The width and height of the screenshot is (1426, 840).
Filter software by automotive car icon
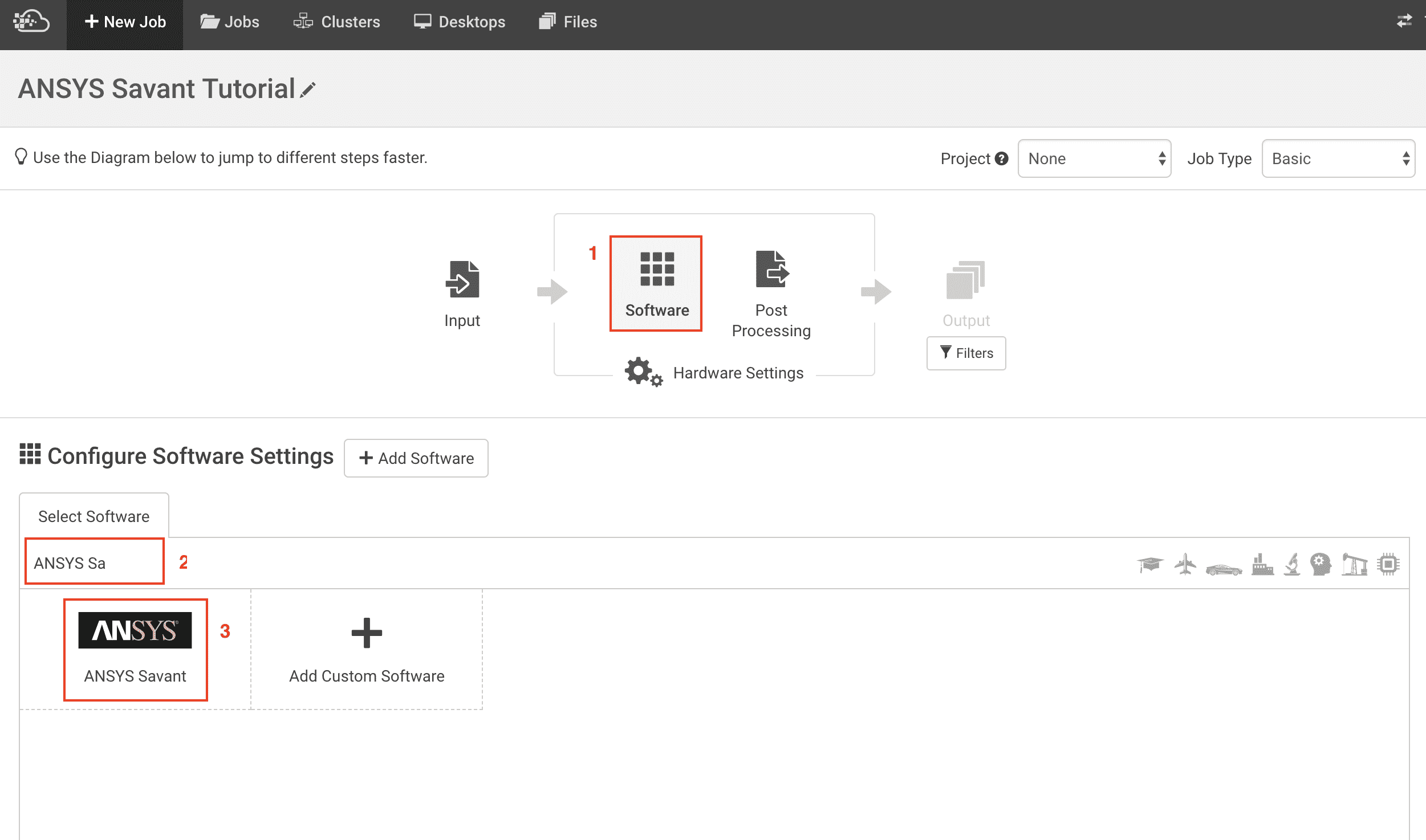pos(1223,568)
